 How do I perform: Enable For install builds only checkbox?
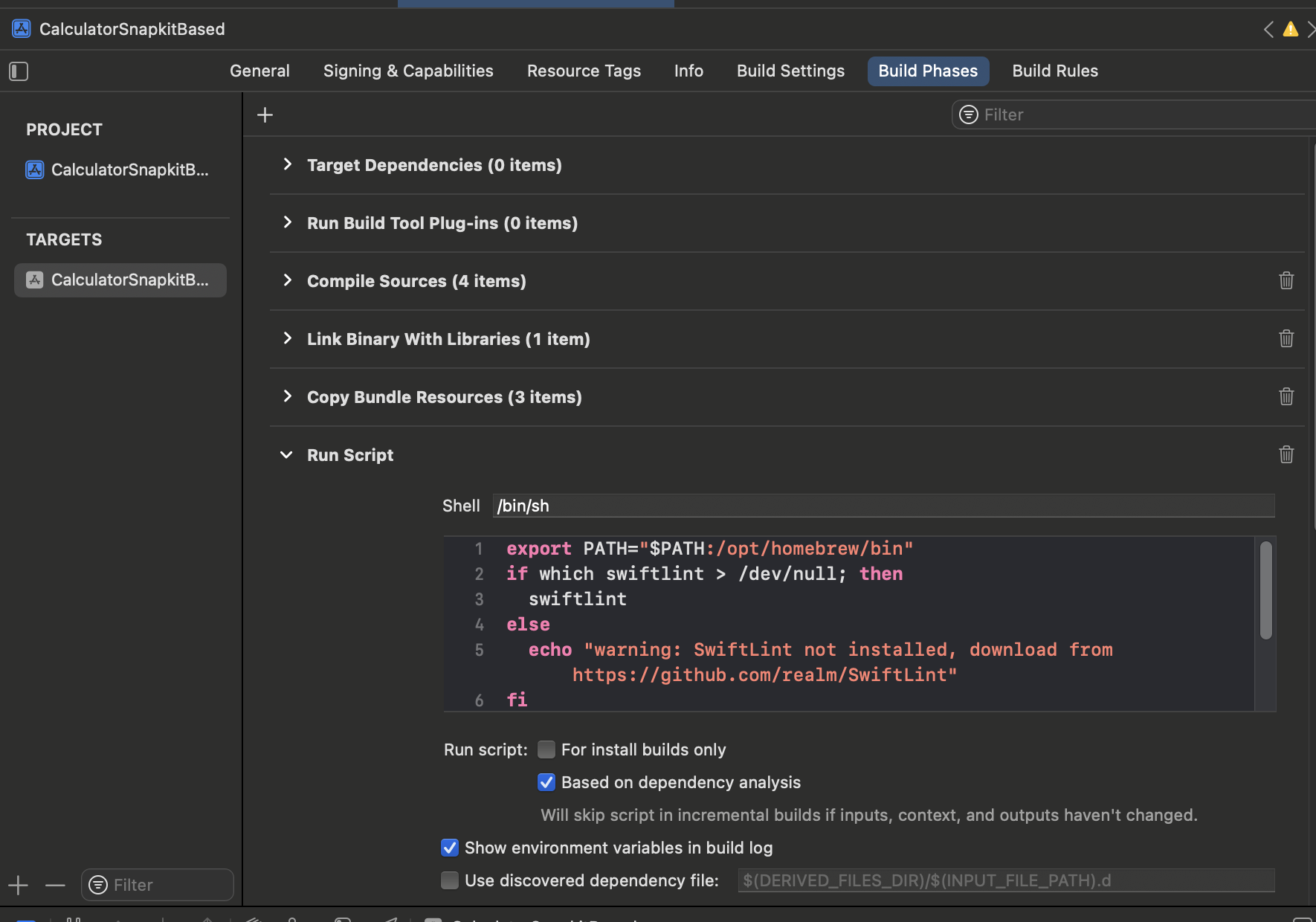(x=546, y=749)
